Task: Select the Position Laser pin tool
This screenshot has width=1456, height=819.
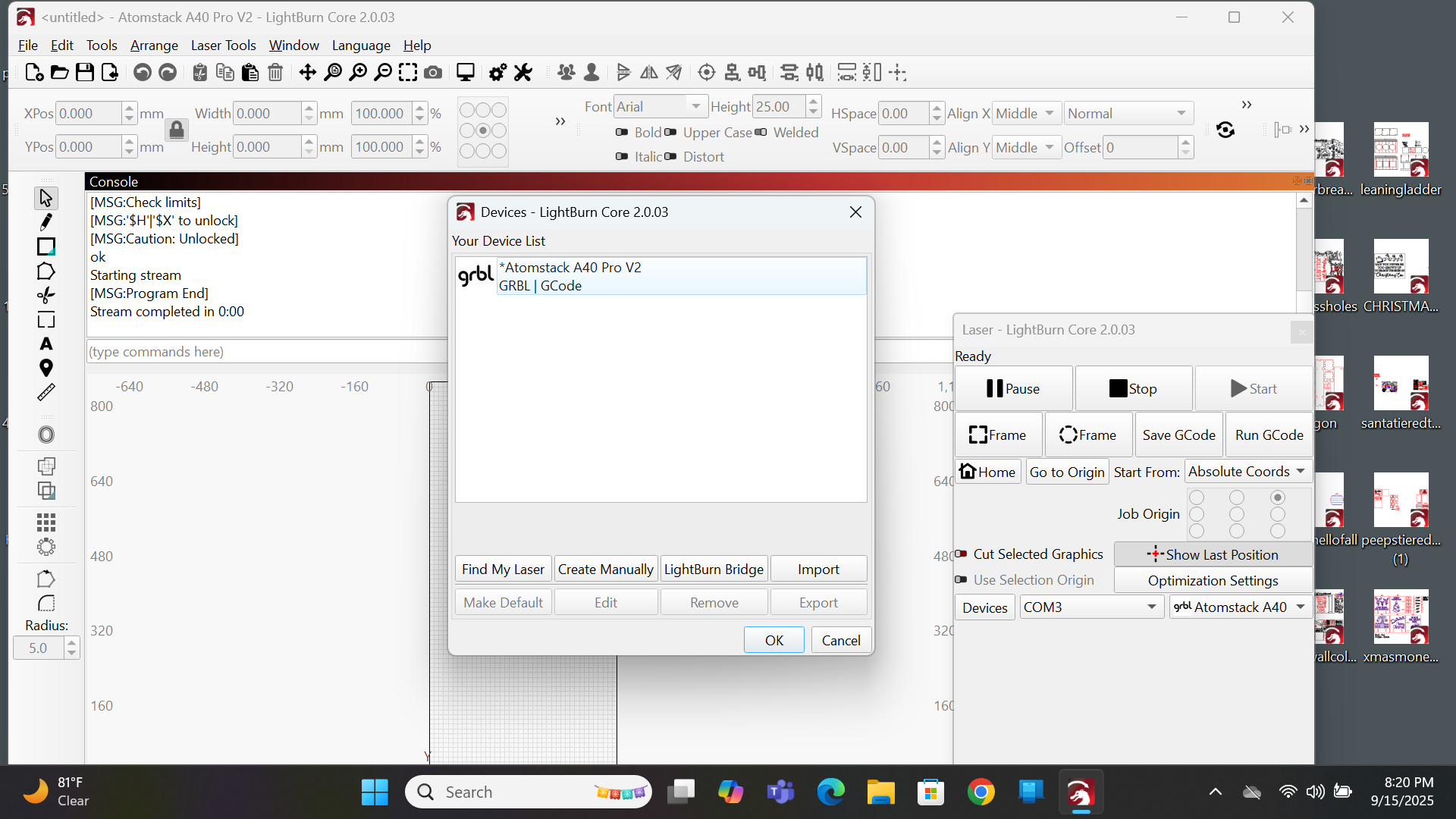Action: click(x=46, y=369)
